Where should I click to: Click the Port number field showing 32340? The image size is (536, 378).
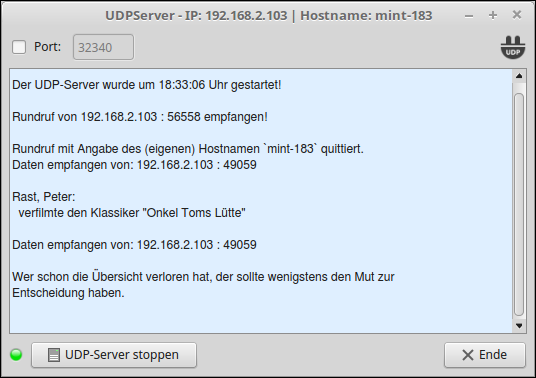coord(103,47)
